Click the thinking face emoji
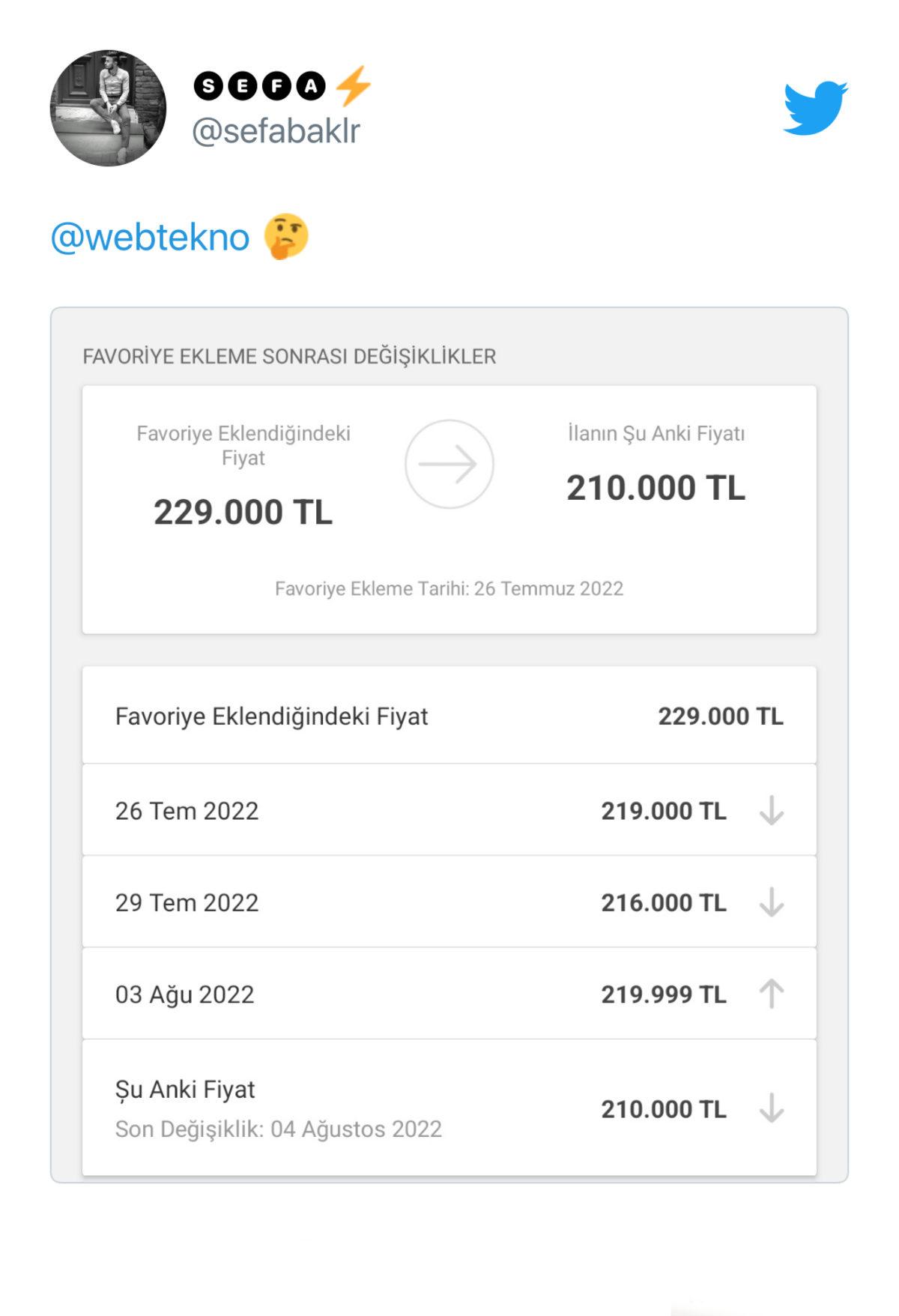 coord(286,237)
